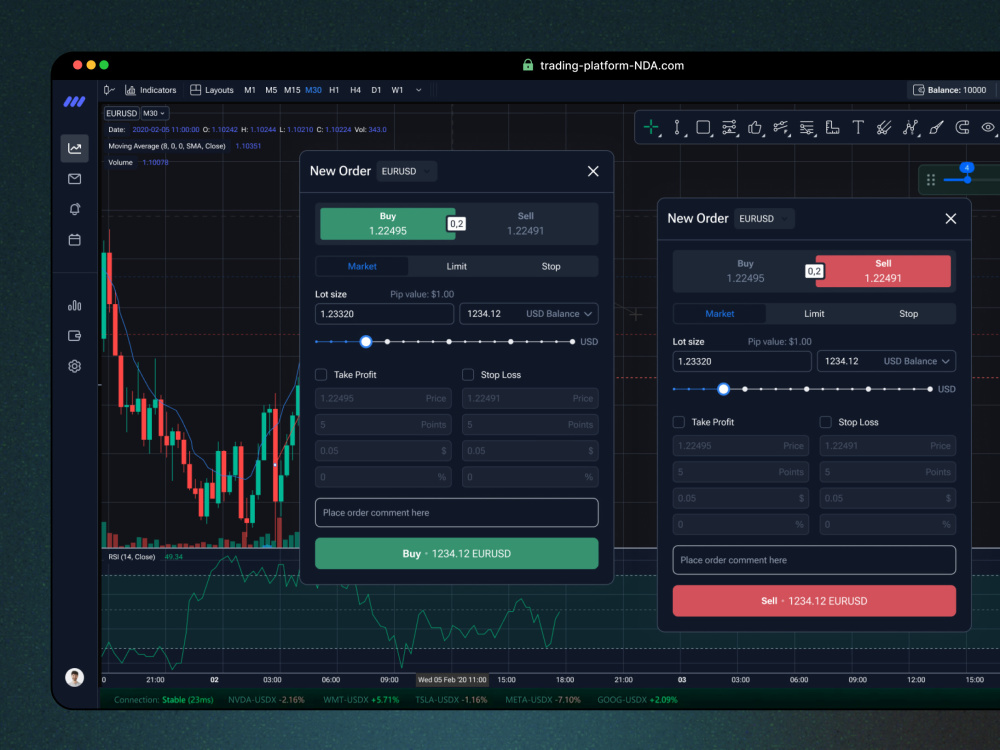Close the Sell New Order dialog

(950, 219)
